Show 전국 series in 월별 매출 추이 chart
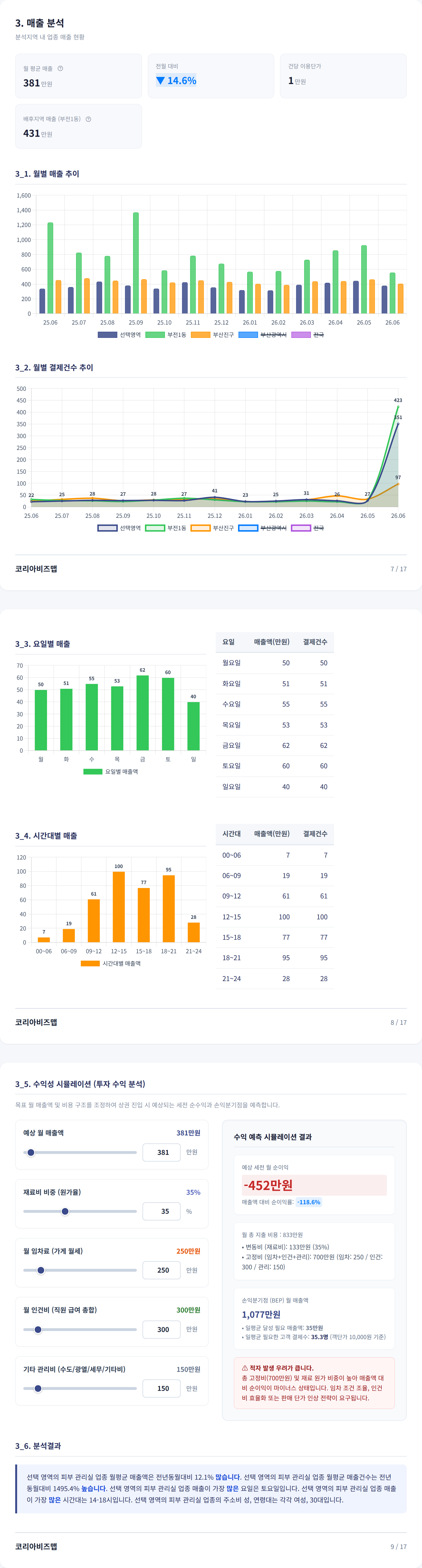The height and width of the screenshot is (1568, 422). pos(307,335)
